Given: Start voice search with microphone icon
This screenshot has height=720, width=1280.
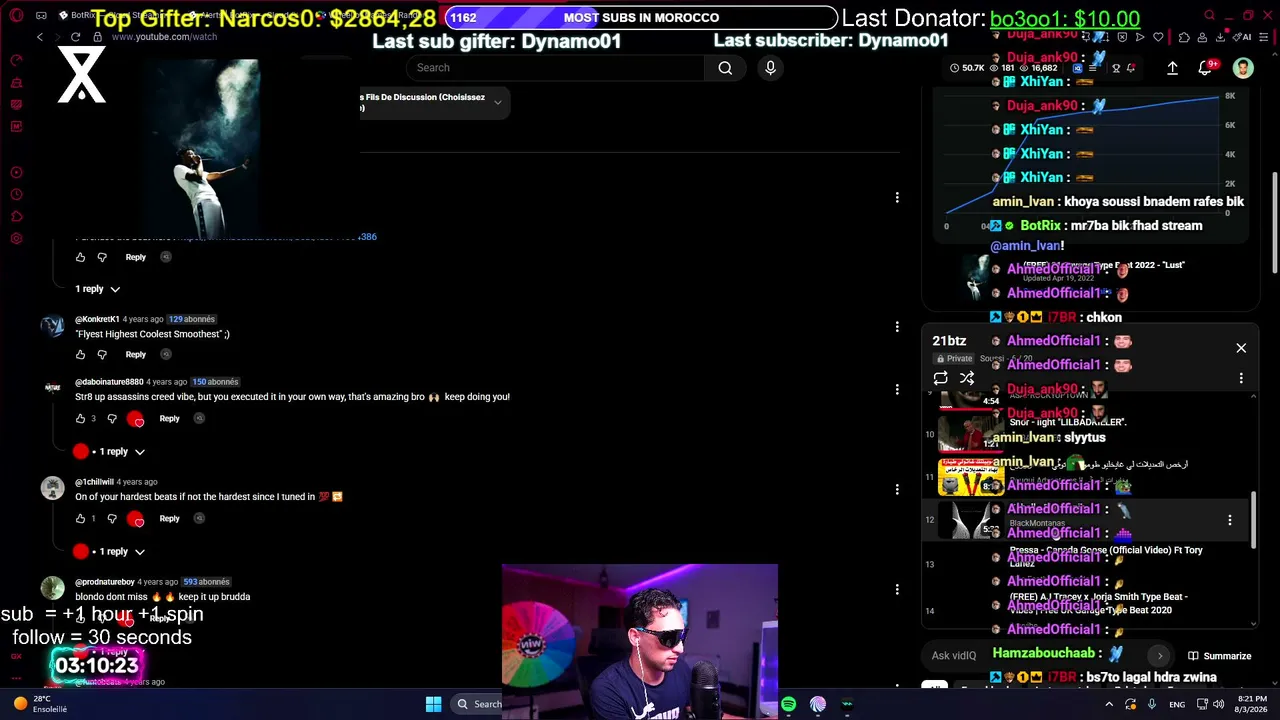Looking at the screenshot, I should [770, 68].
